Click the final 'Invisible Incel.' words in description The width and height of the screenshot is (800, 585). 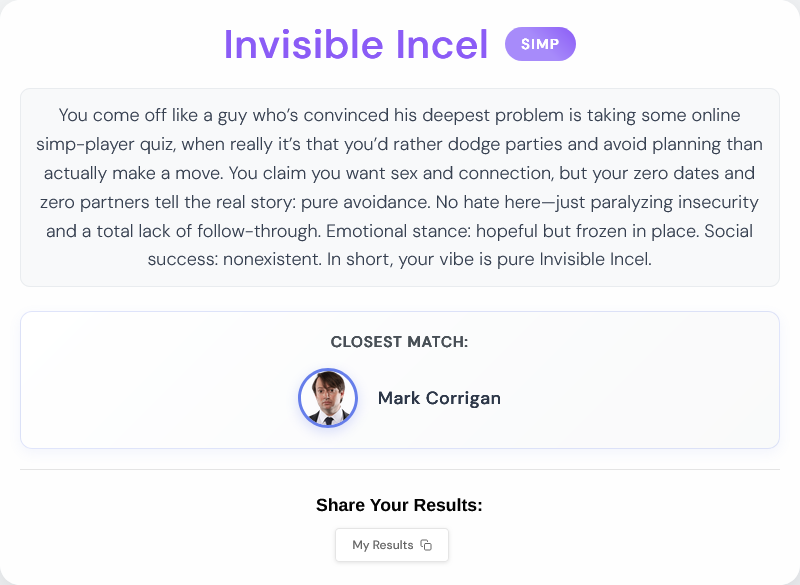click(595, 259)
